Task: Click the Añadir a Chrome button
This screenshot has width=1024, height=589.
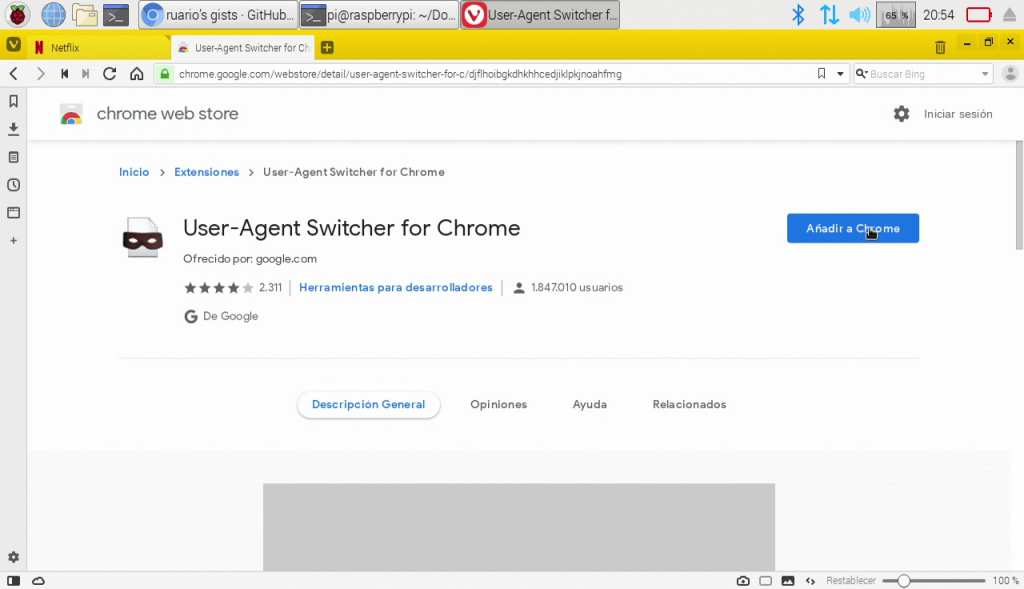Action: tap(853, 228)
